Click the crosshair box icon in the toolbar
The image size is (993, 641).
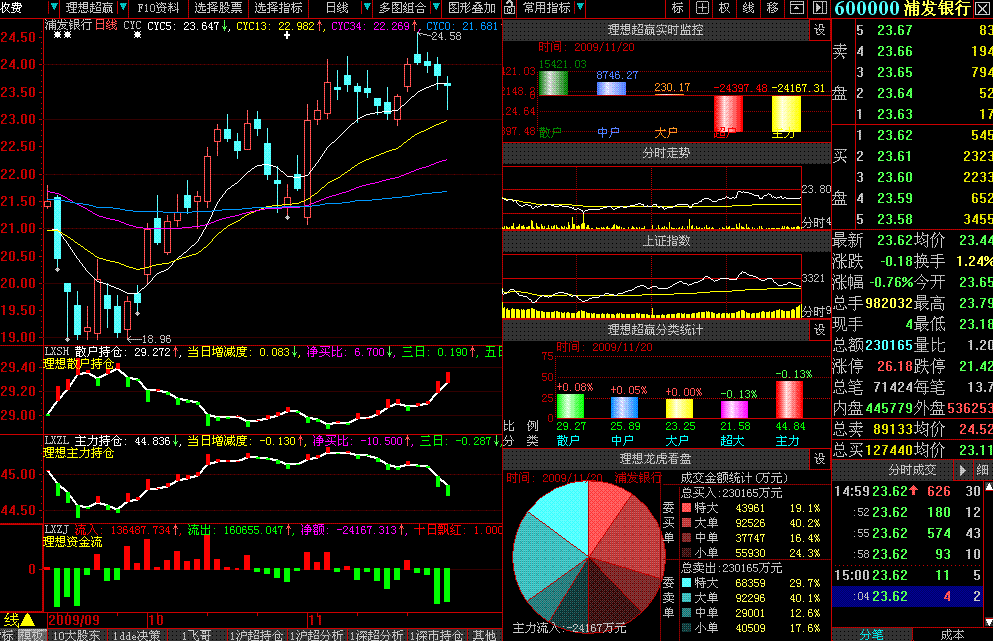(x=702, y=8)
